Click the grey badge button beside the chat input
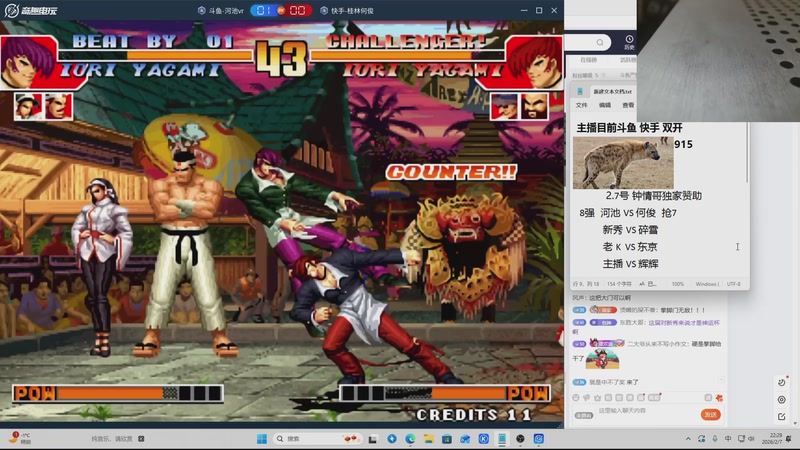The width and height of the screenshot is (800, 450). [584, 415]
